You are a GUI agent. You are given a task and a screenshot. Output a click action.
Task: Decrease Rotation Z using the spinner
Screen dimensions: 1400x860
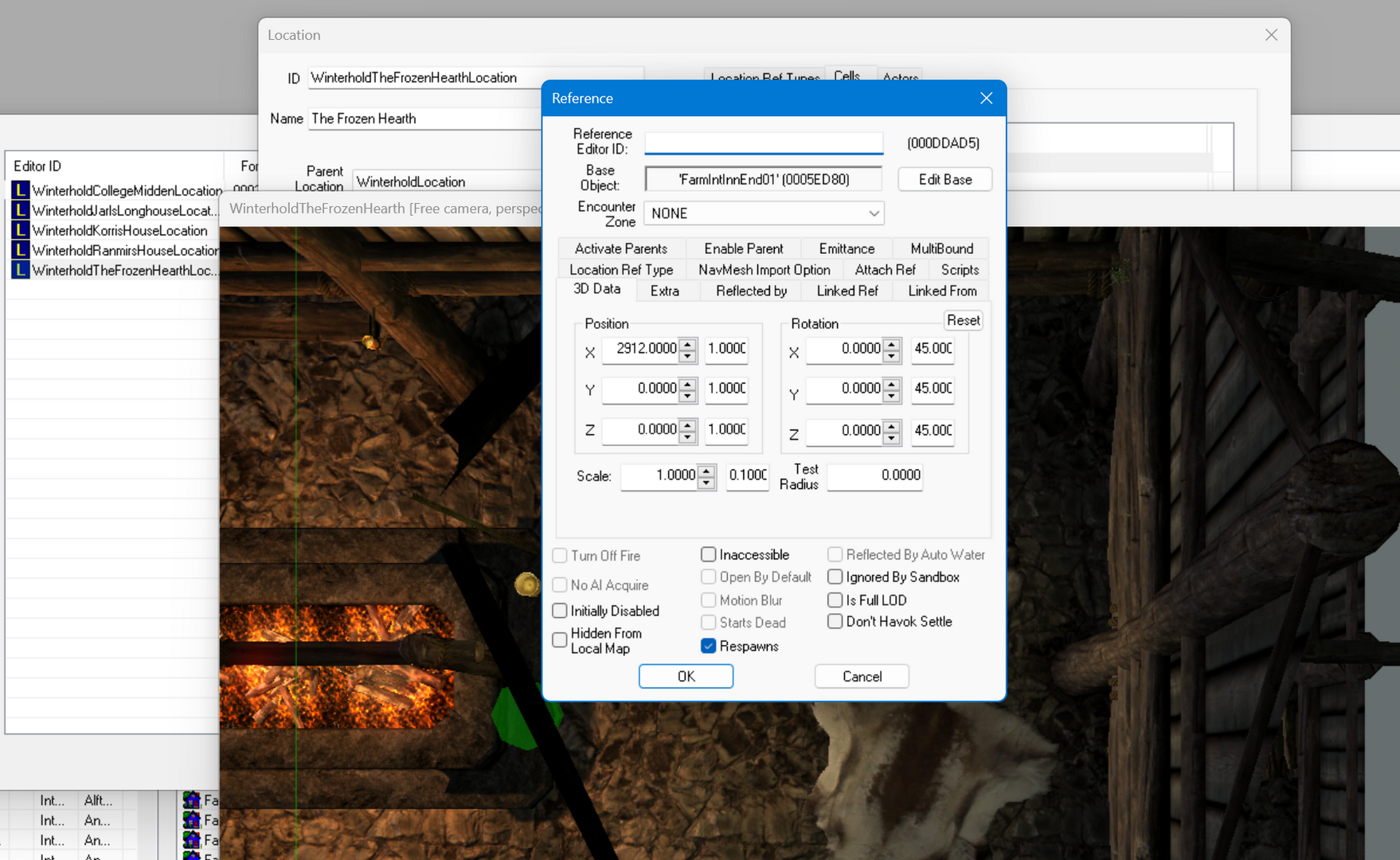pos(892,436)
